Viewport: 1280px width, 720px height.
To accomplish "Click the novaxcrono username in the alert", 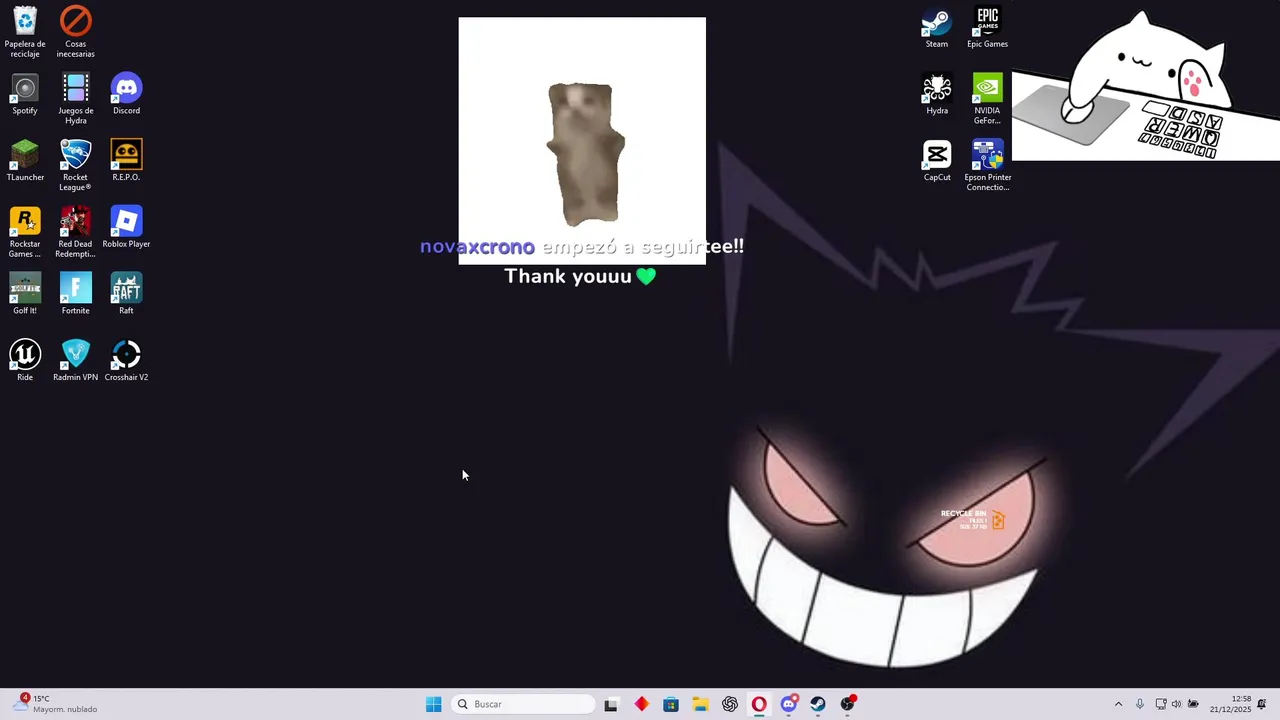I will (x=477, y=246).
